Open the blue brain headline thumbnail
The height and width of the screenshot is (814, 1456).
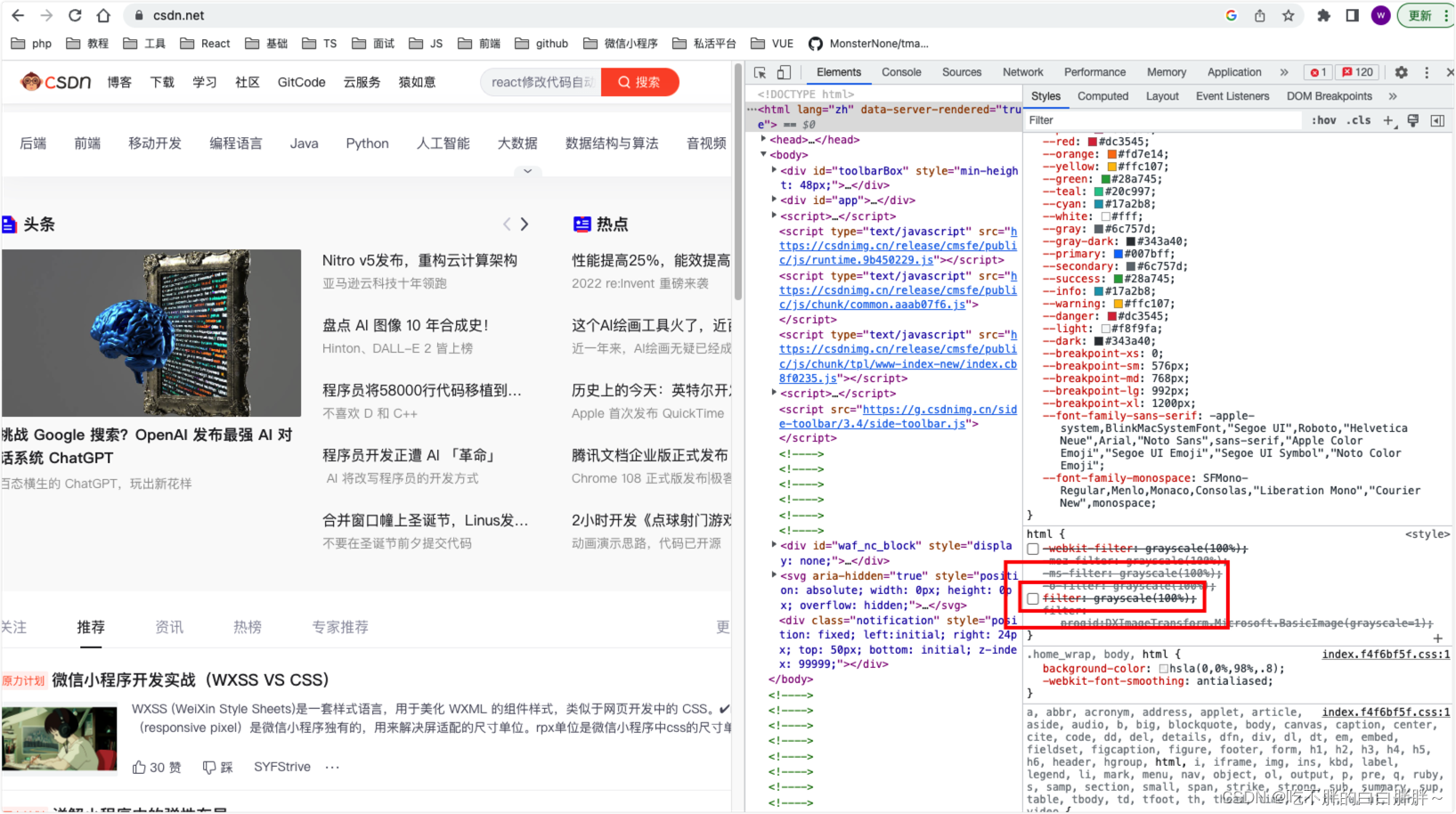pos(151,333)
